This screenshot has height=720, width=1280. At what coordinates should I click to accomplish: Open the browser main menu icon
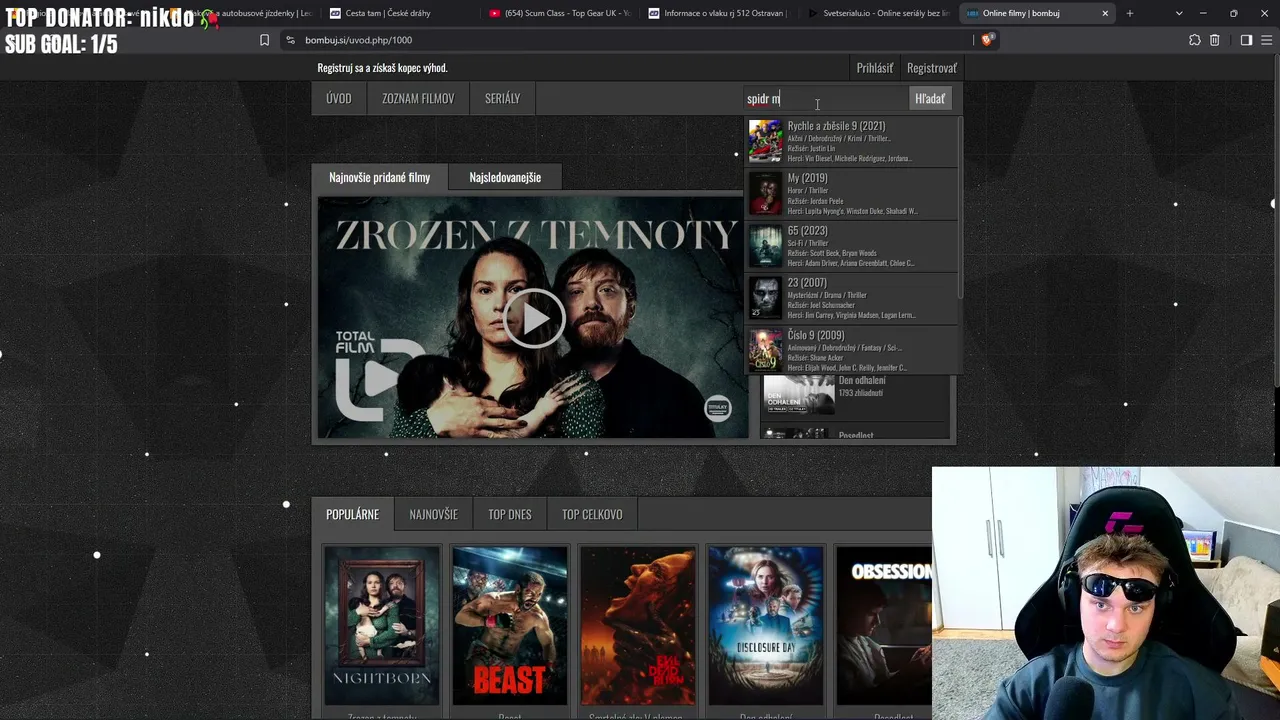pyautogui.click(x=1267, y=40)
